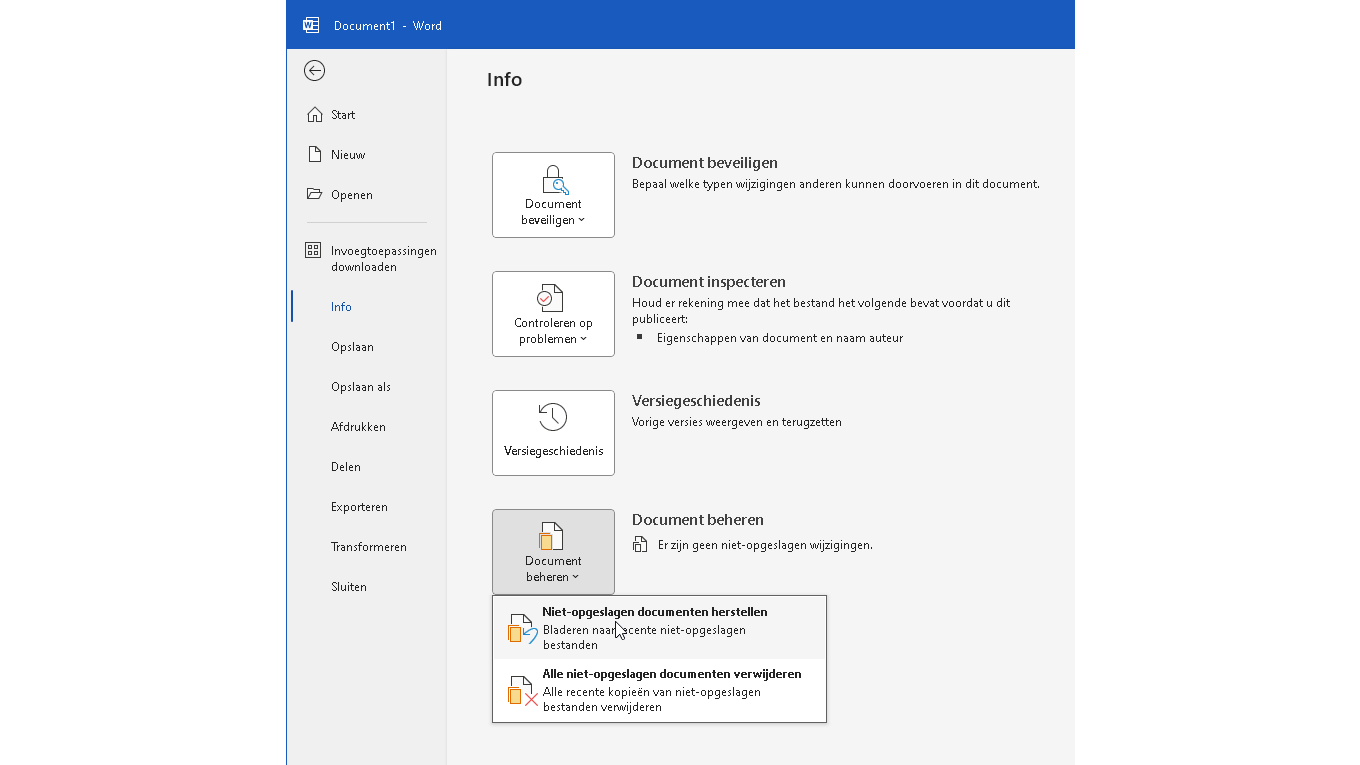Click the back arrow at top left

coord(315,70)
